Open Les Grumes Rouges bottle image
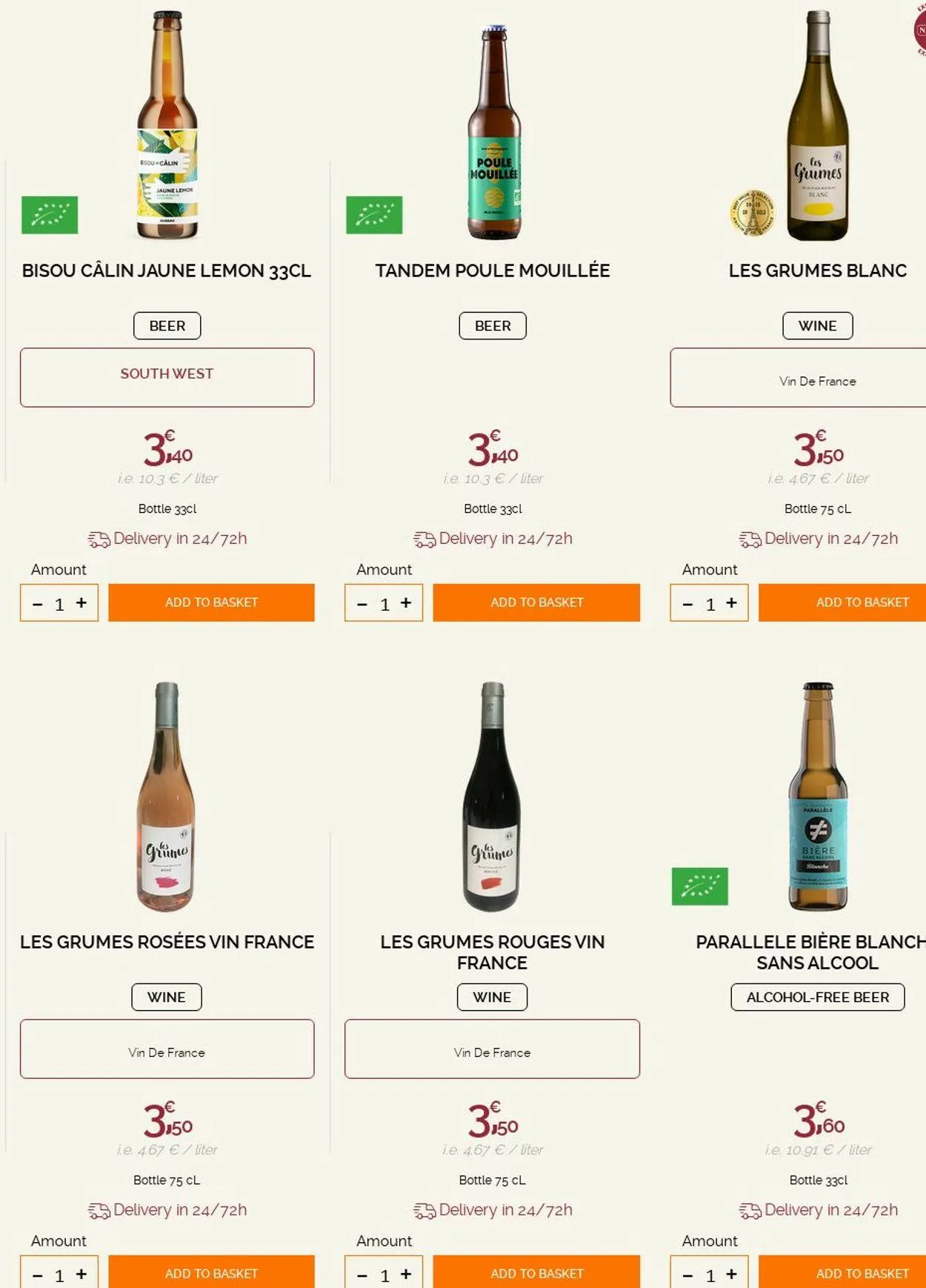Viewport: 926px width, 1288px height. 492,797
